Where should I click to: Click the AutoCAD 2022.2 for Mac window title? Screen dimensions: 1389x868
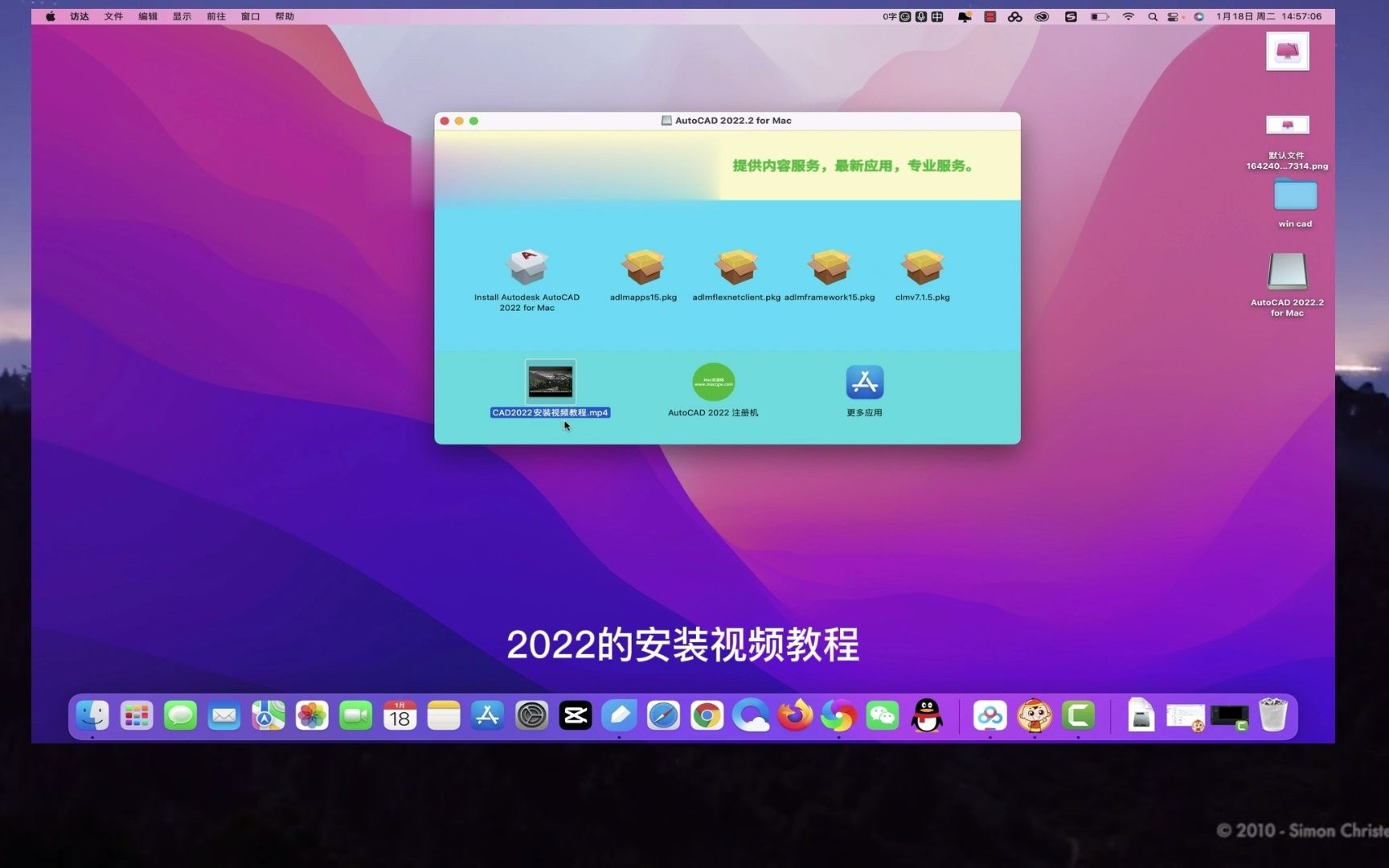click(733, 121)
